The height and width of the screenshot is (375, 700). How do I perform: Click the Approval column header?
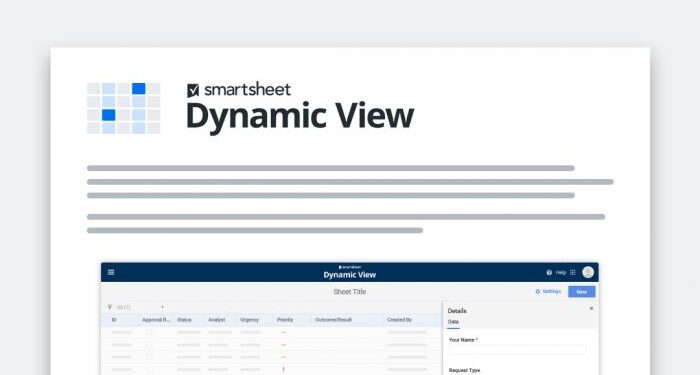[156, 320]
